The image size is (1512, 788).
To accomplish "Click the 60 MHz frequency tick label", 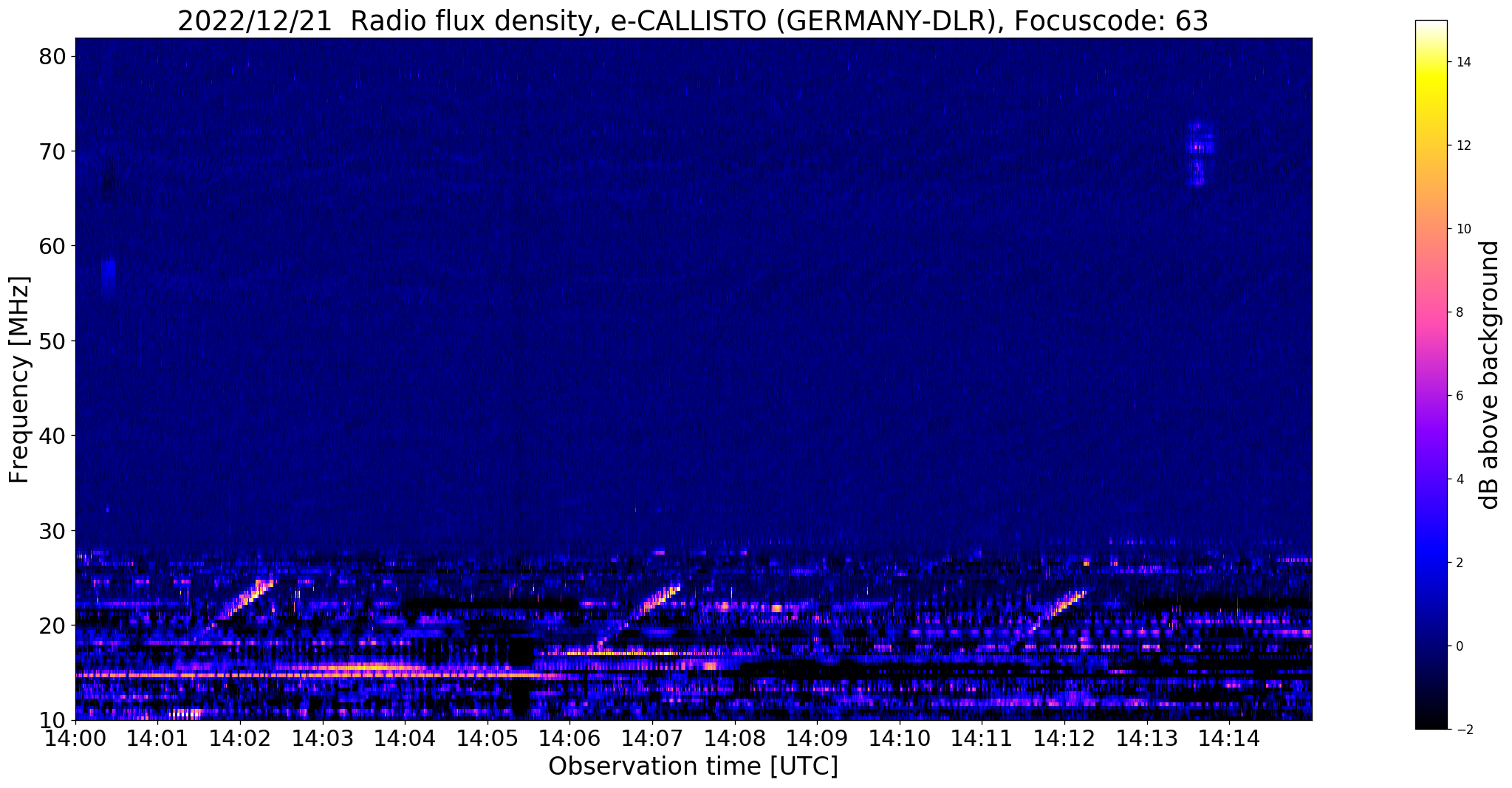I will pyautogui.click(x=52, y=246).
